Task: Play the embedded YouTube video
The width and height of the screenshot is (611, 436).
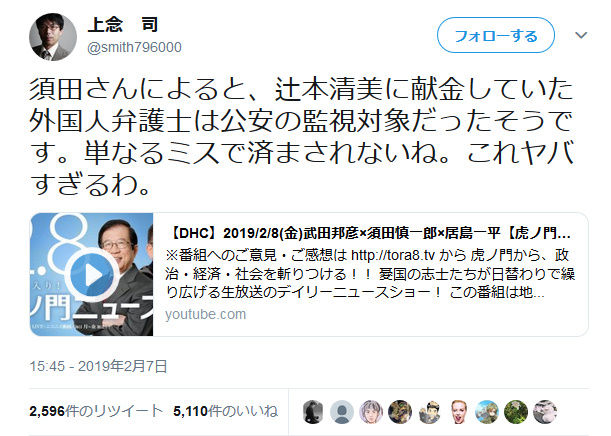Action: point(92,274)
